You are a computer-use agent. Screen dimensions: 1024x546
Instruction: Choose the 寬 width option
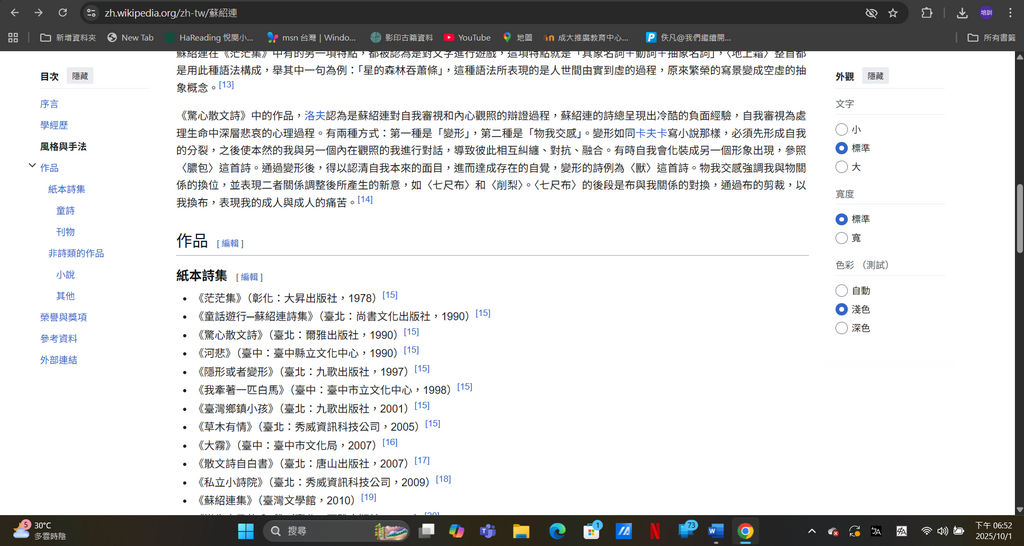[841, 238]
